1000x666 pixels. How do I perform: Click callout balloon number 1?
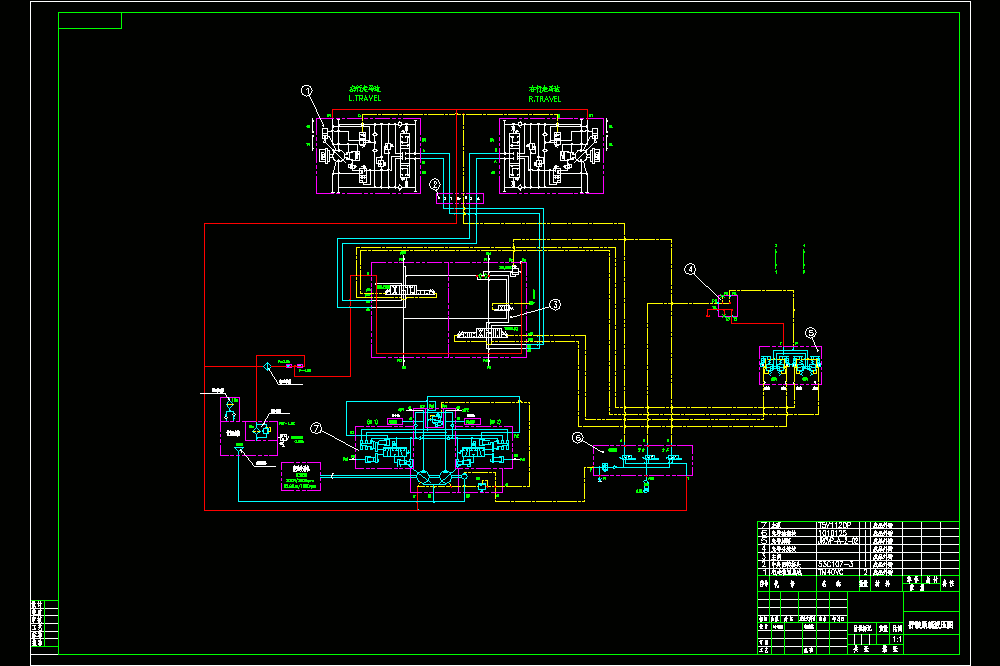click(x=307, y=91)
